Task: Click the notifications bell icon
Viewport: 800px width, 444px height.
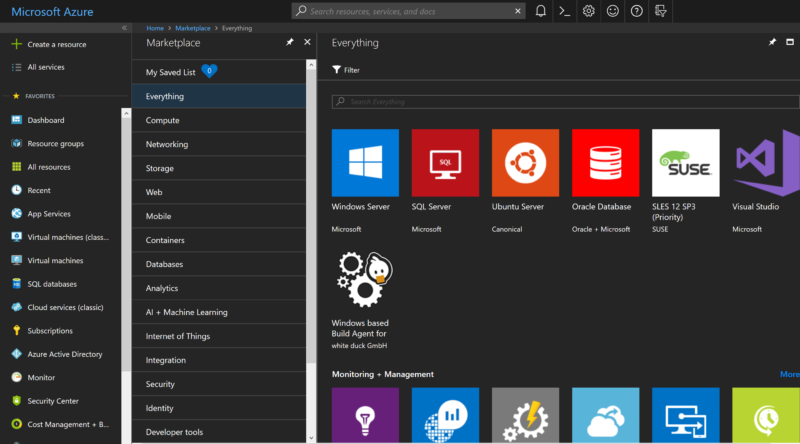Action: (540, 11)
